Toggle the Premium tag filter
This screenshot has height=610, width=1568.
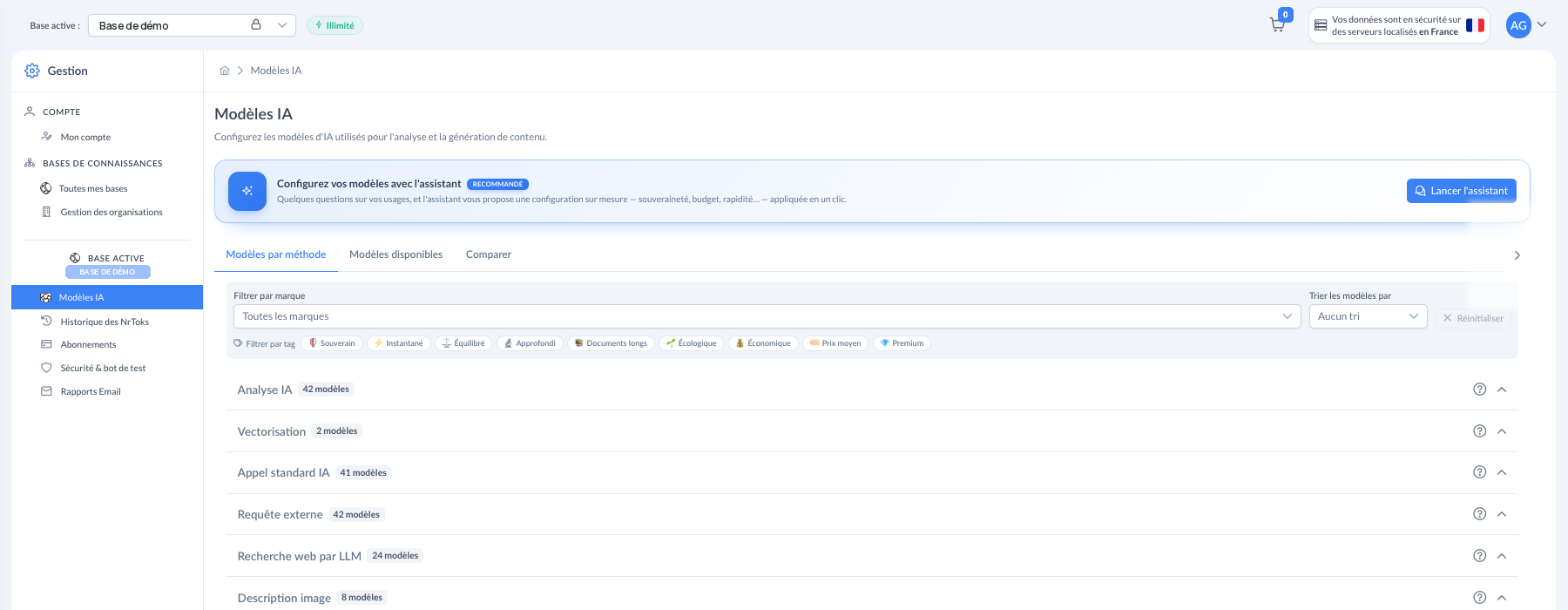(x=902, y=343)
